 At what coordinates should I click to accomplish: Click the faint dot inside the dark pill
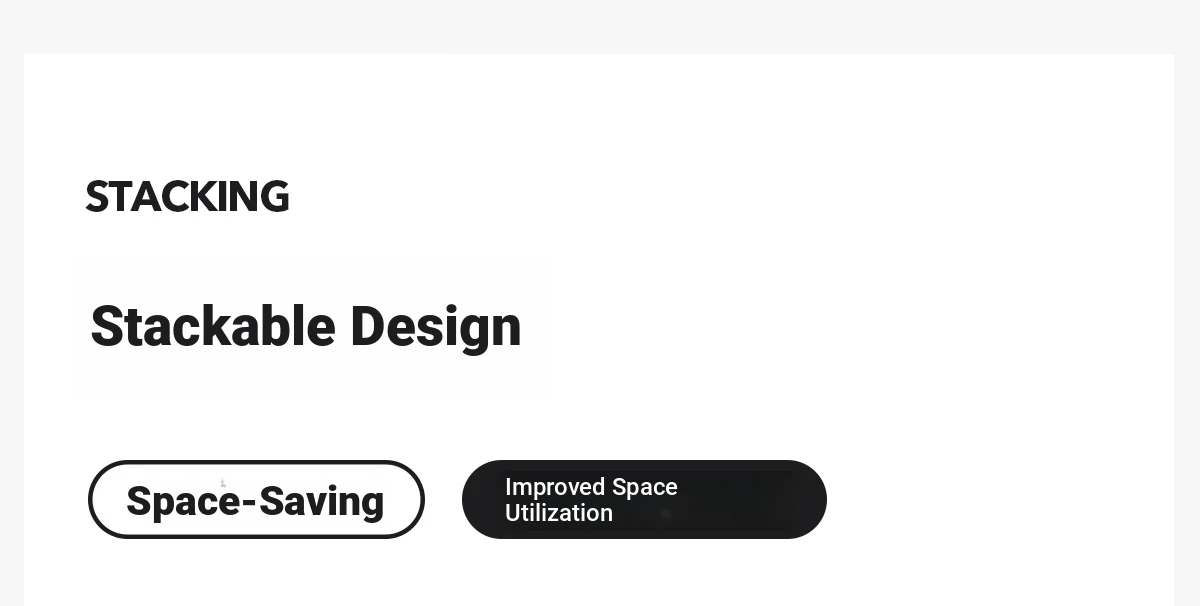click(665, 513)
